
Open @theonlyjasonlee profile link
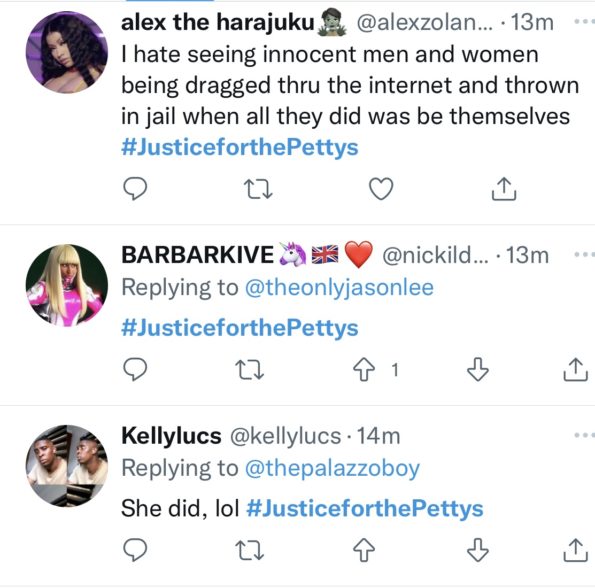coord(339,287)
